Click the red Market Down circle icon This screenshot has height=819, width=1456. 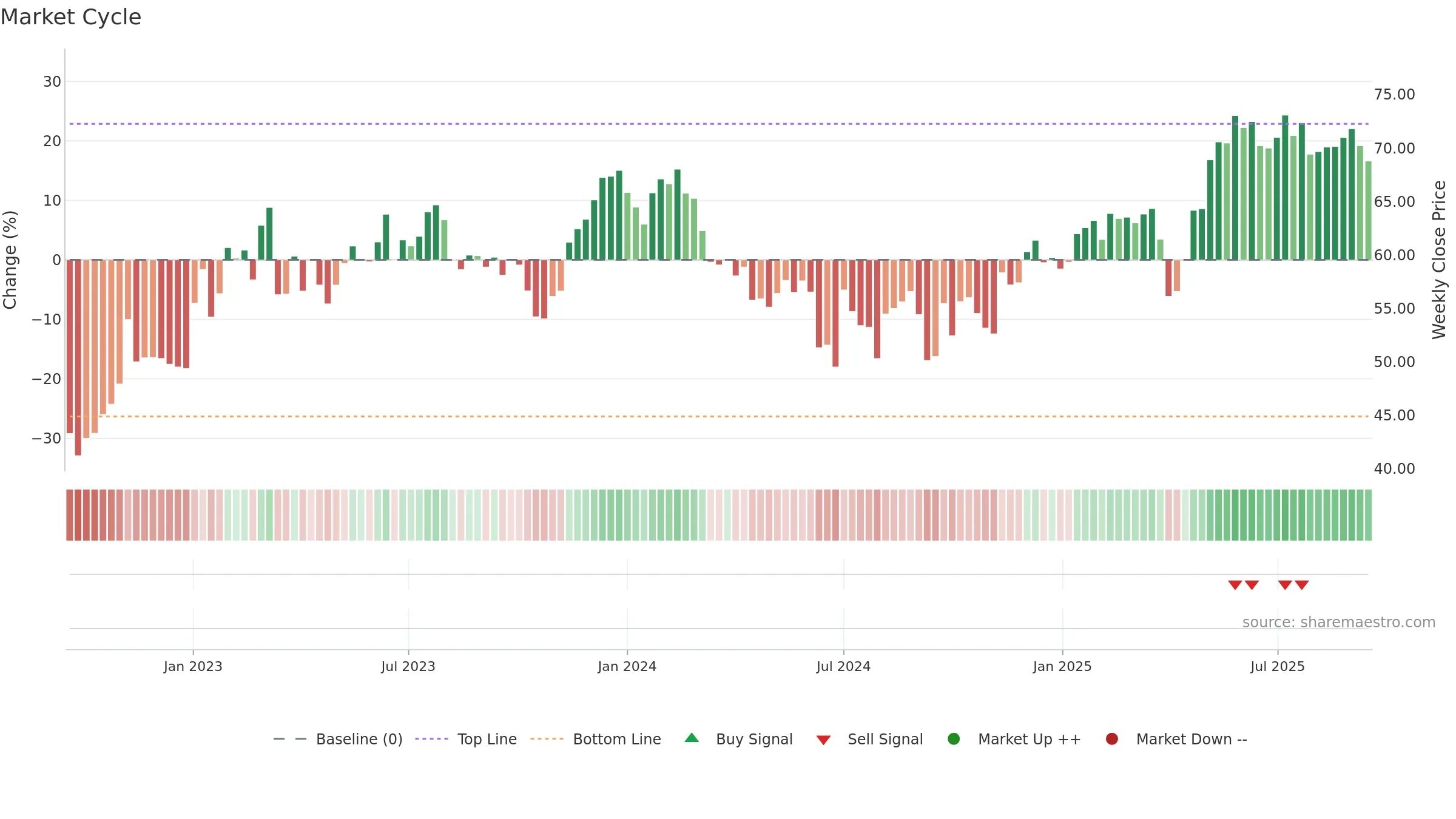1112,739
